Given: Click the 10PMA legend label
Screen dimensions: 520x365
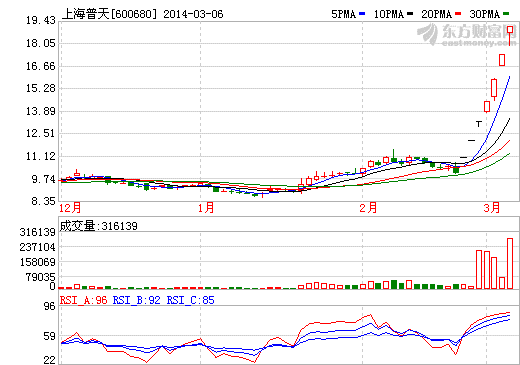Looking at the screenshot, I should click(x=389, y=14).
